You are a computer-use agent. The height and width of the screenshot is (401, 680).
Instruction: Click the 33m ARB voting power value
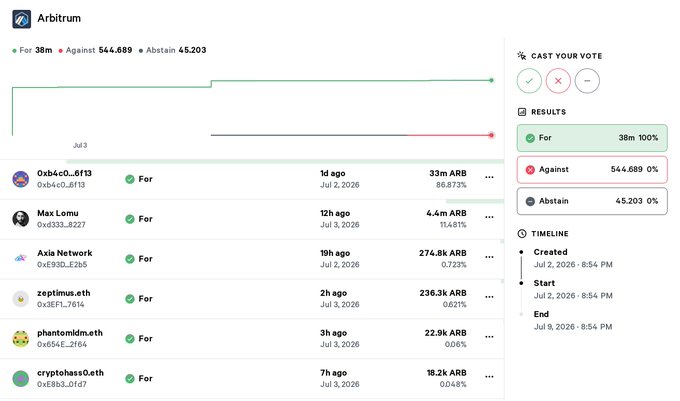click(x=448, y=173)
